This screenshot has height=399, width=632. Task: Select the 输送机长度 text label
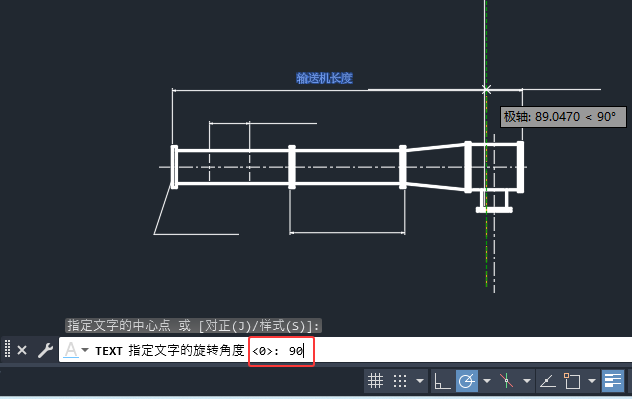324,78
